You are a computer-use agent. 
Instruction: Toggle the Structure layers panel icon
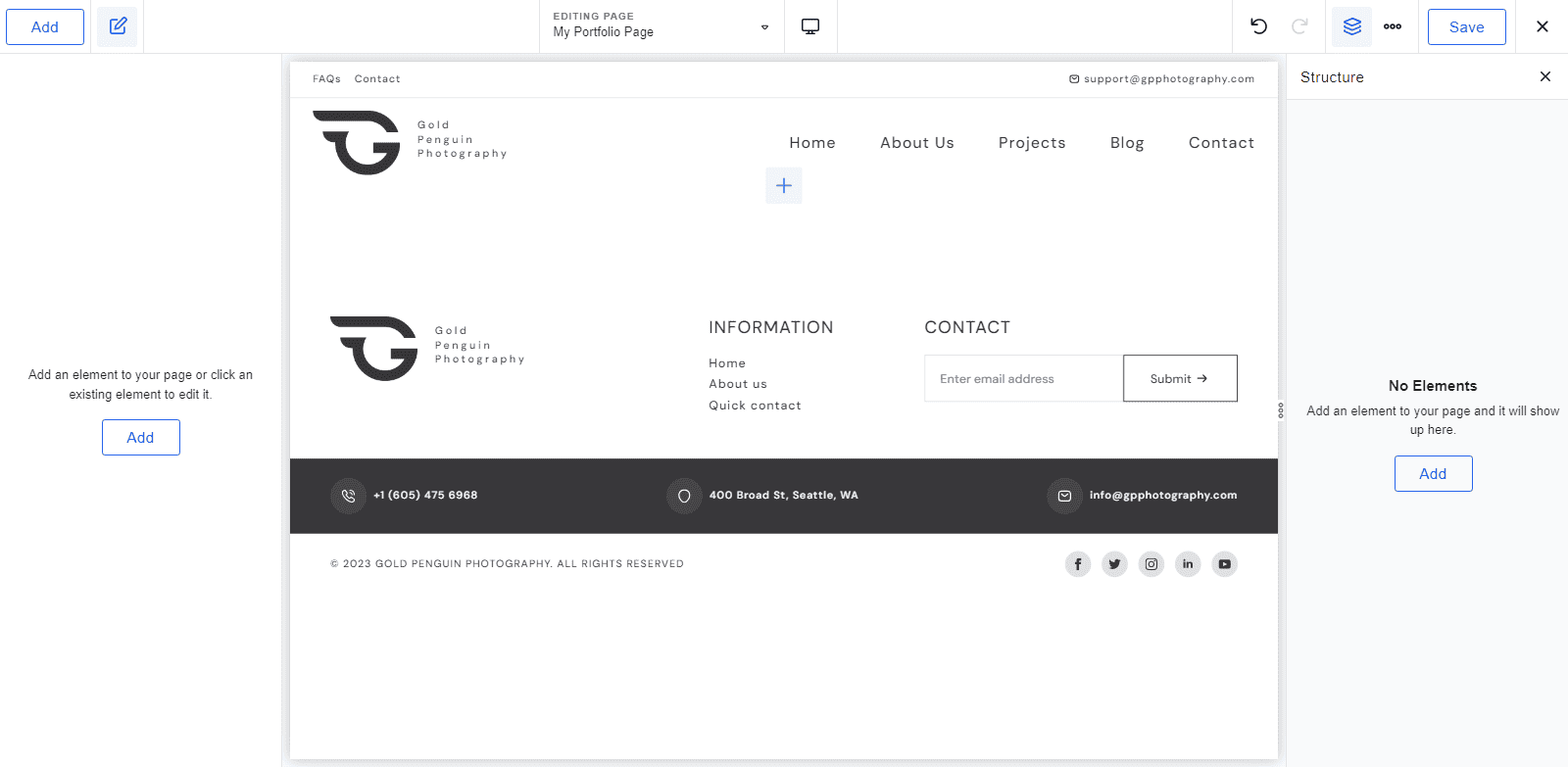1351,26
